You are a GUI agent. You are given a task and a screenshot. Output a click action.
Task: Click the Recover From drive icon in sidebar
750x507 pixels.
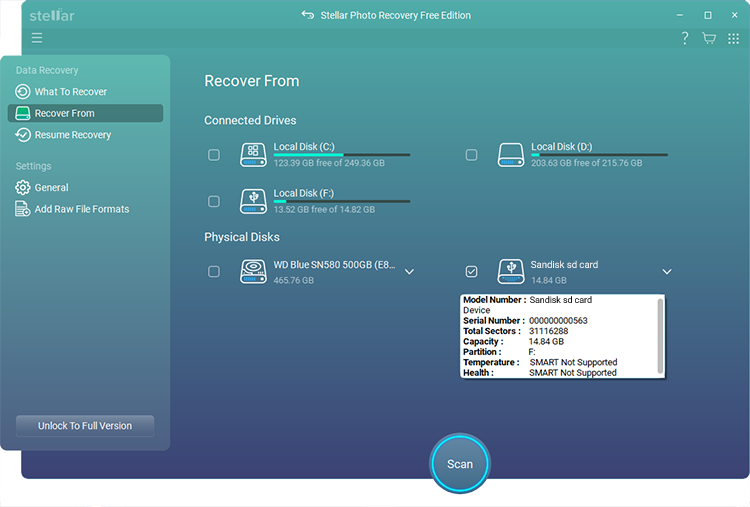click(22, 113)
